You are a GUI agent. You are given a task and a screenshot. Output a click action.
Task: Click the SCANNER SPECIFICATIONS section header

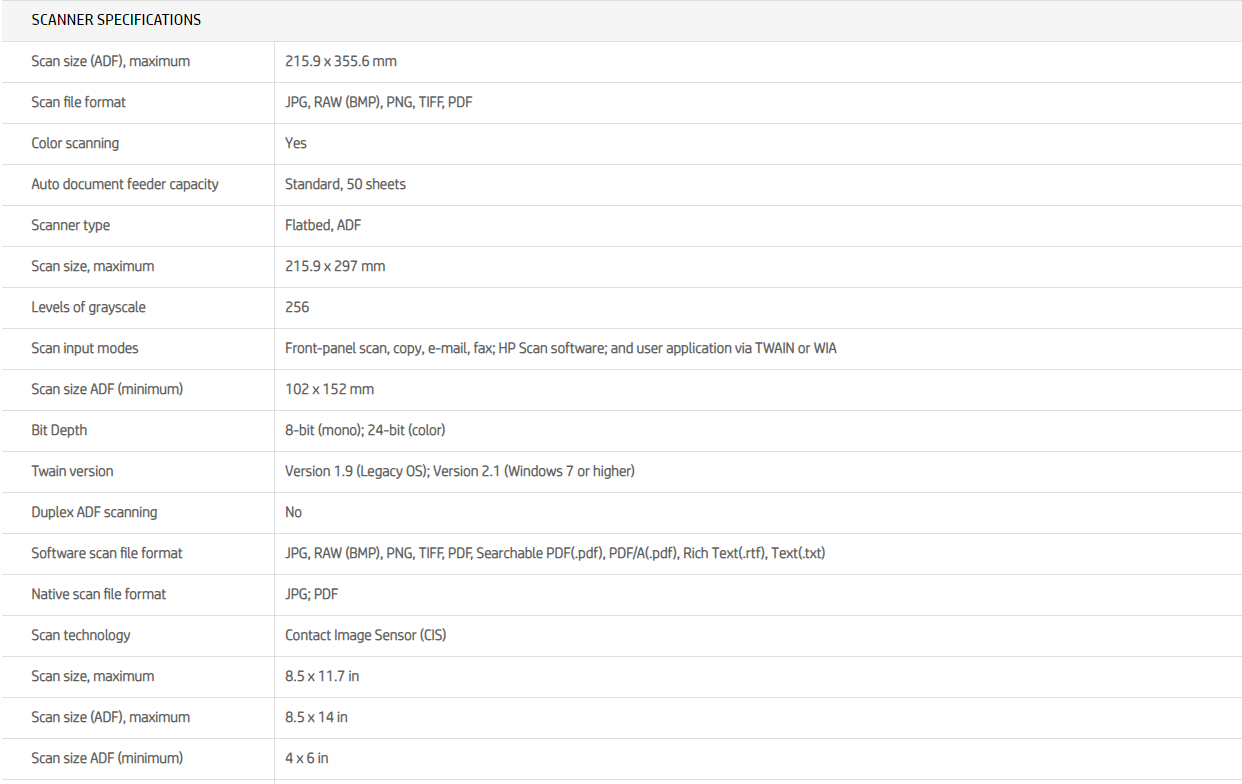116,20
